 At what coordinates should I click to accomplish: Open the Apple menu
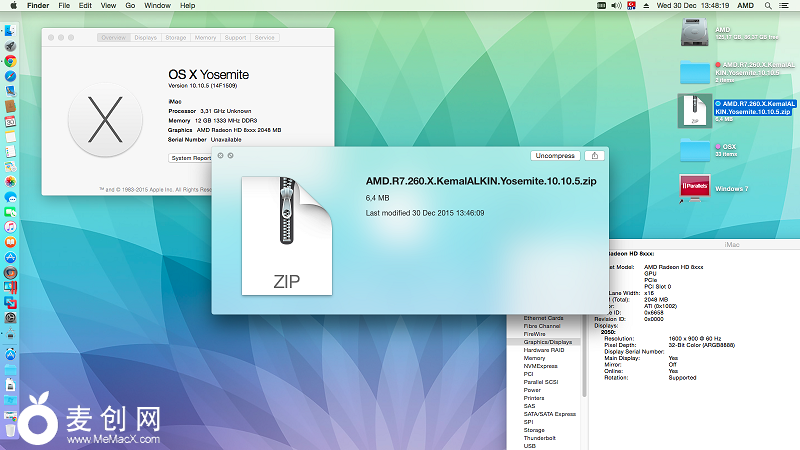point(9,6)
